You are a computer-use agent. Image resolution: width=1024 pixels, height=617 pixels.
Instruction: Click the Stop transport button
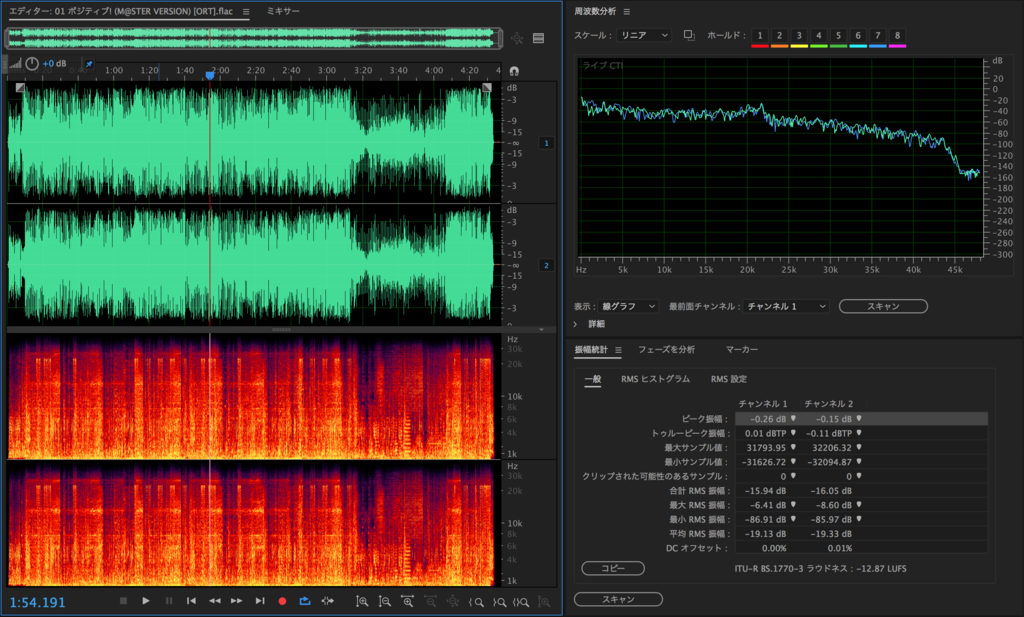[x=123, y=601]
